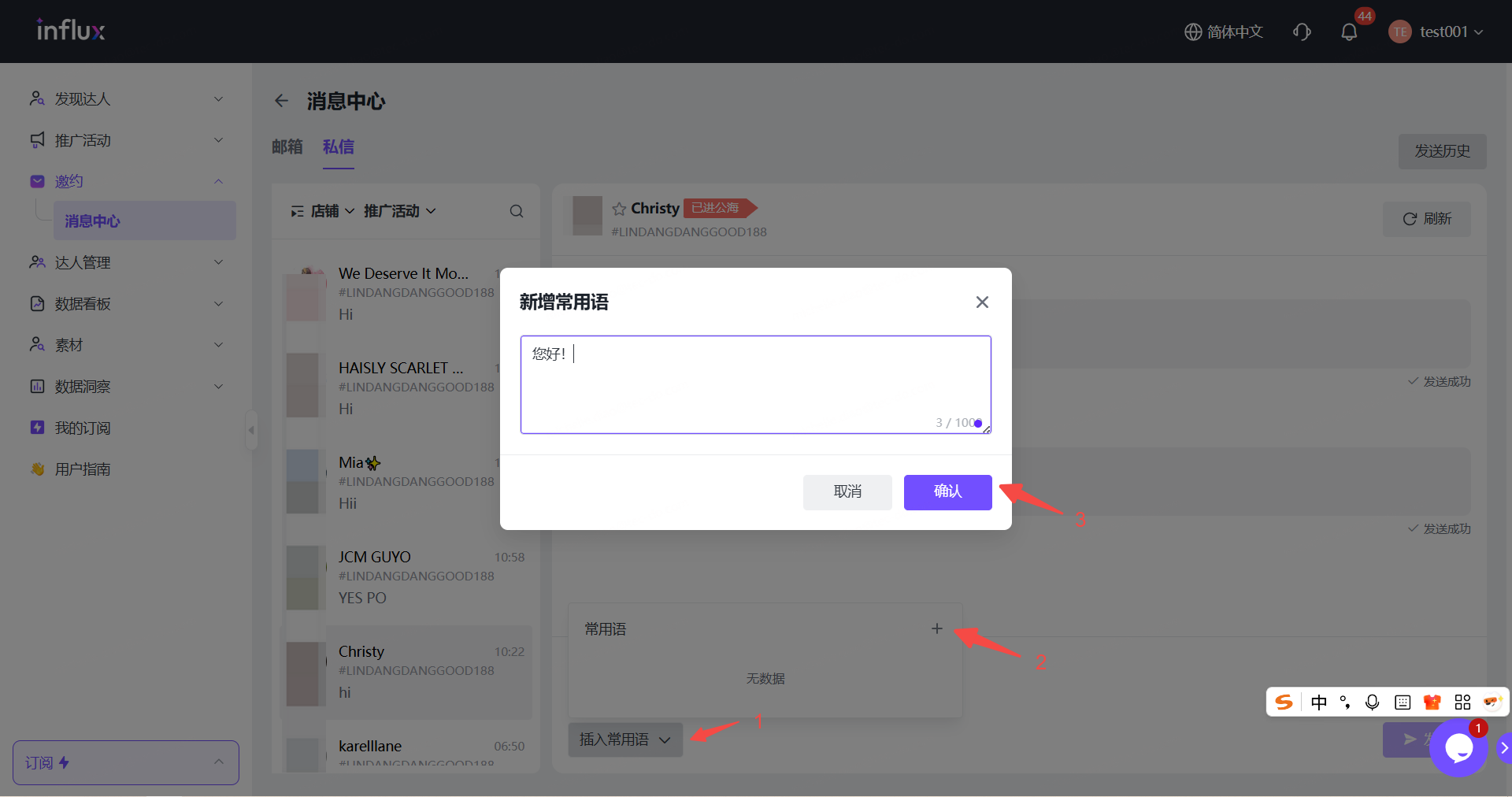Open the 插入常用语 dropdown
This screenshot has height=797, width=1512.
point(625,740)
